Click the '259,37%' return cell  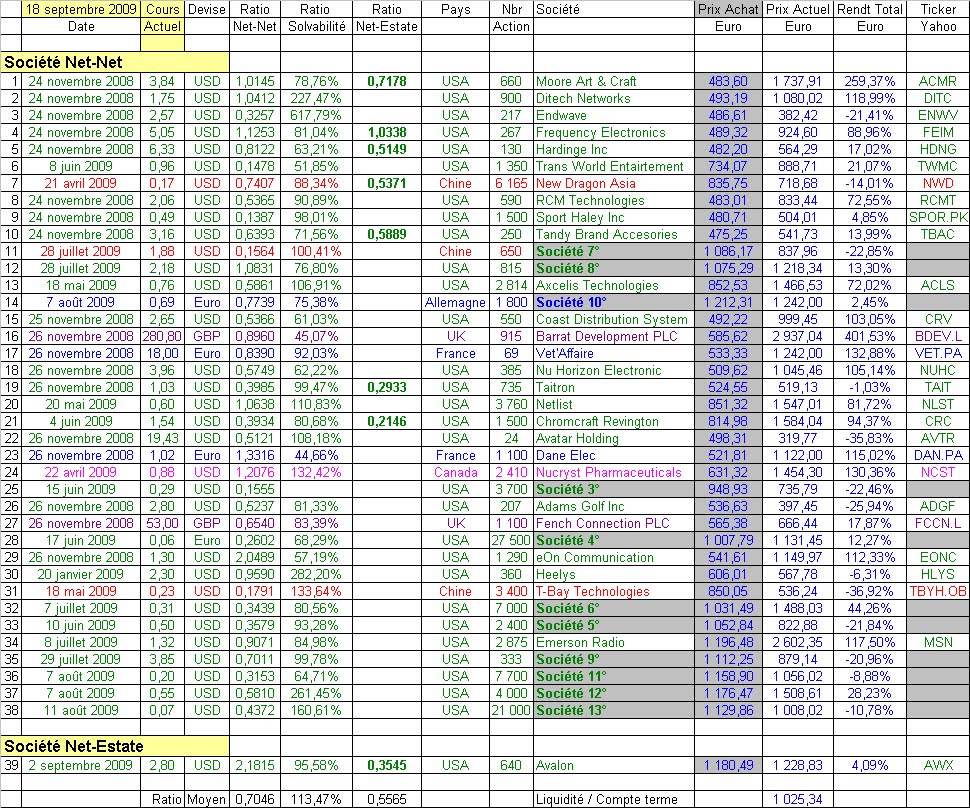[870, 81]
